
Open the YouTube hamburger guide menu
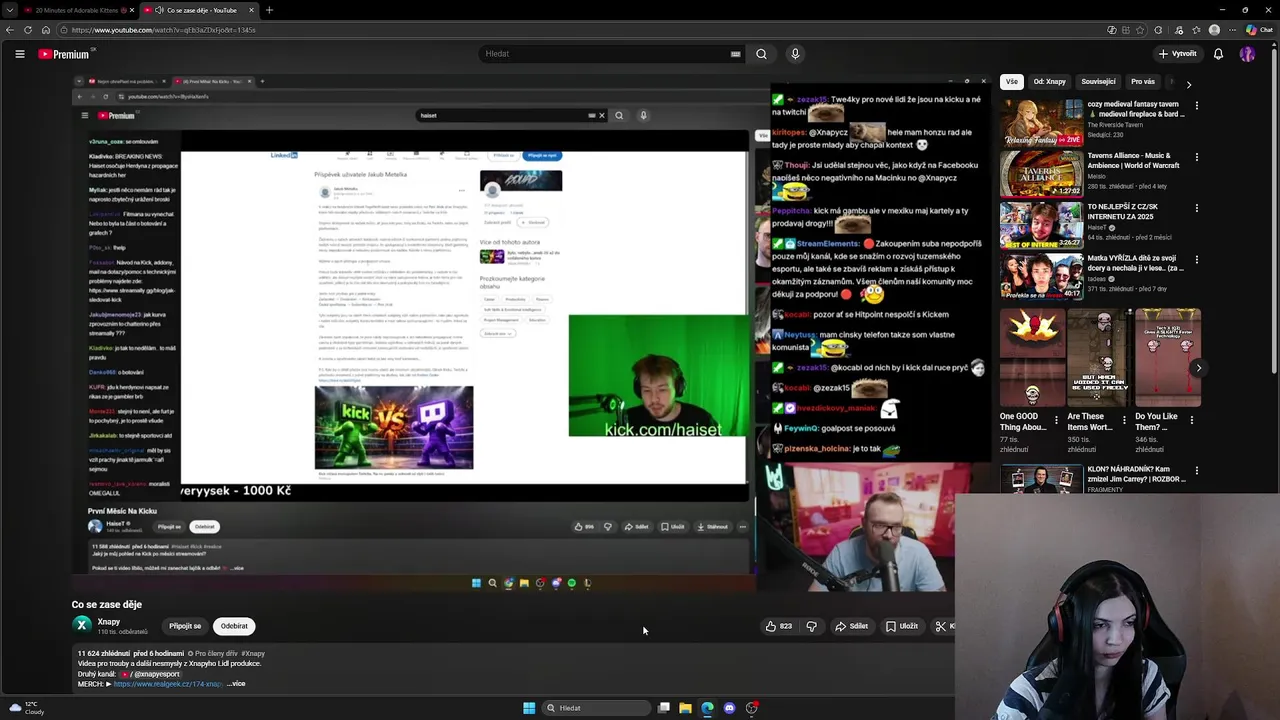pyautogui.click(x=19, y=54)
